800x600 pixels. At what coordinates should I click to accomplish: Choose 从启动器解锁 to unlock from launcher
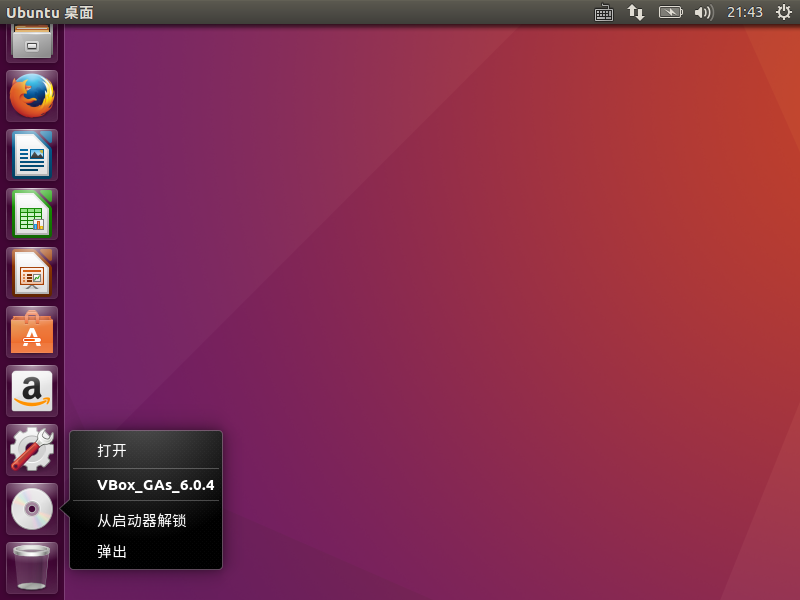[x=146, y=520]
